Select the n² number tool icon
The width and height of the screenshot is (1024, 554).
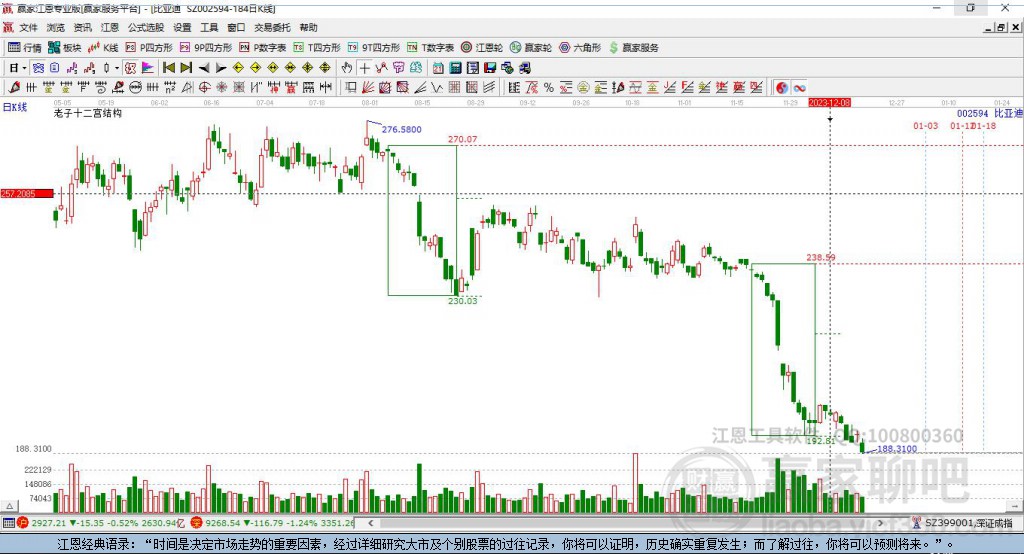[x=170, y=88]
